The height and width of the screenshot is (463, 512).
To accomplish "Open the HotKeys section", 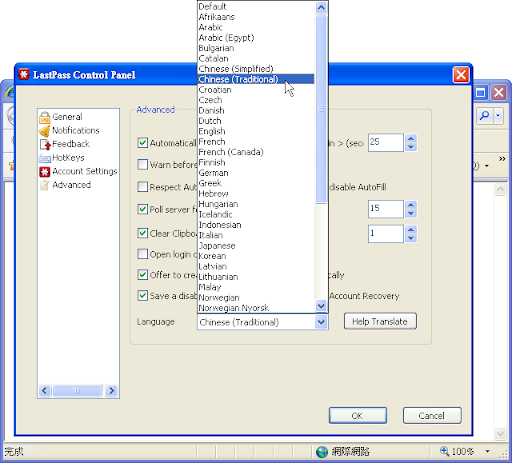I will (x=68, y=158).
